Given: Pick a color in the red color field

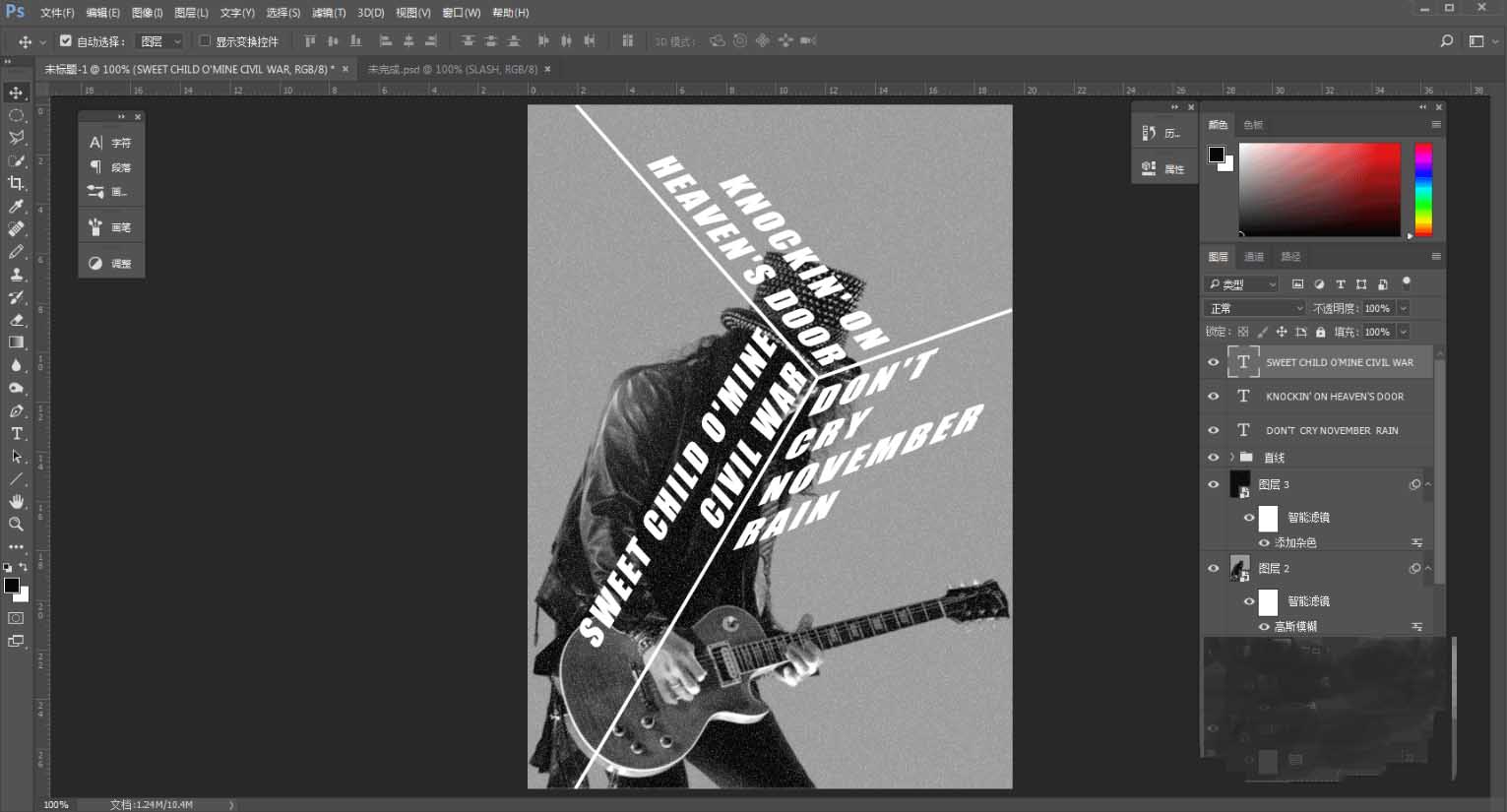Looking at the screenshot, I should [1319, 190].
